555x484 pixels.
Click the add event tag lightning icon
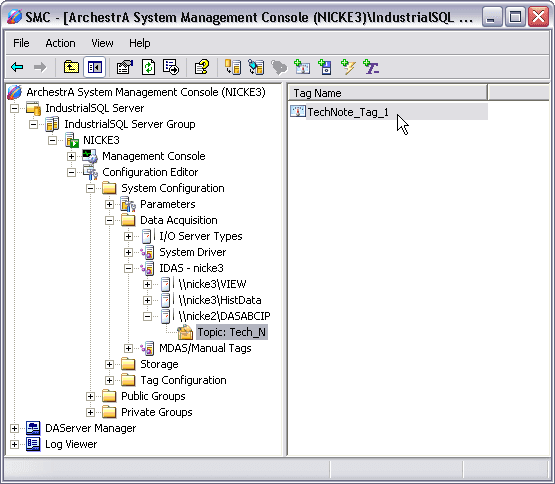348,67
